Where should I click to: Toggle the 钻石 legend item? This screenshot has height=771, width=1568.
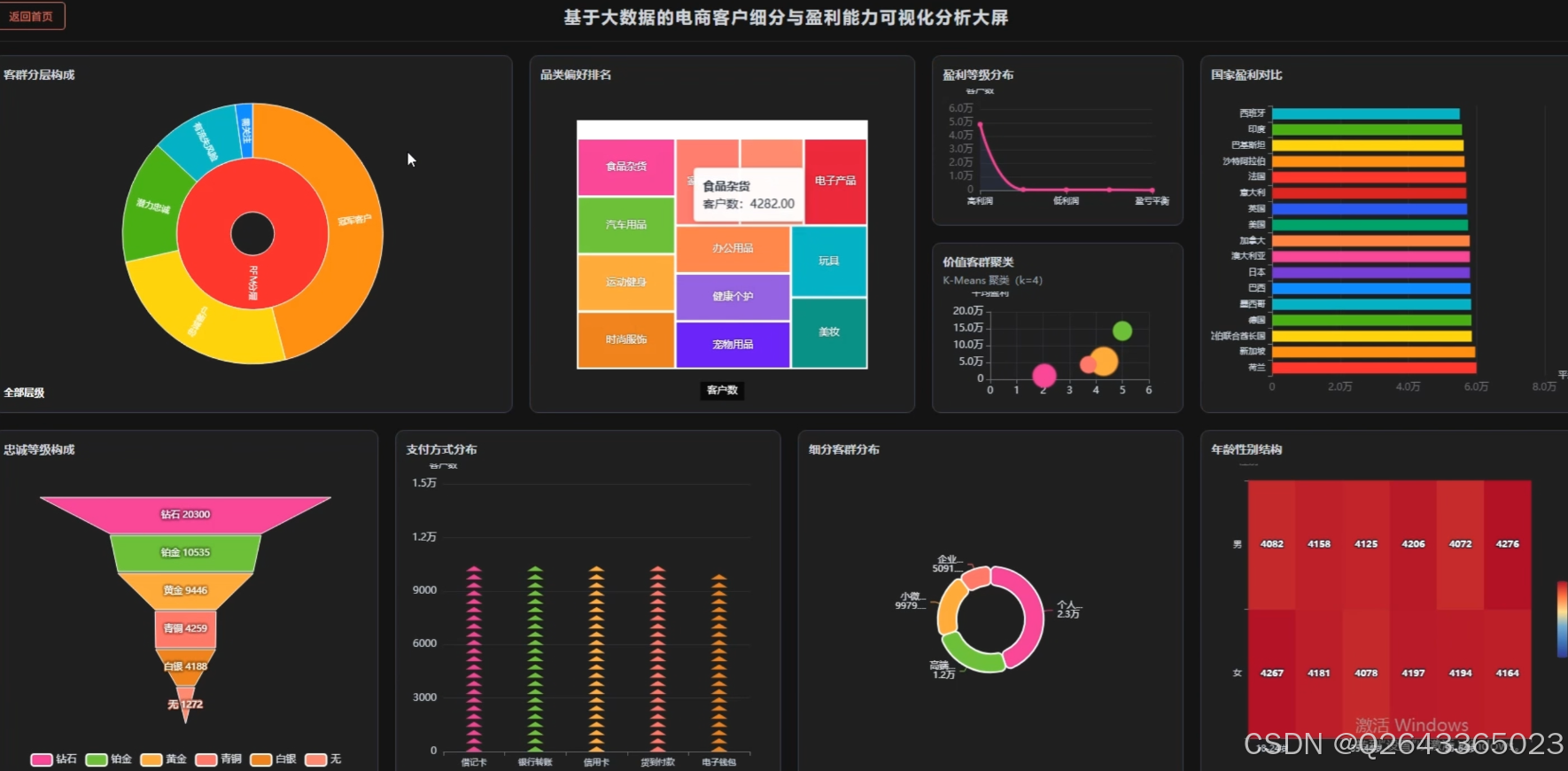point(54,759)
